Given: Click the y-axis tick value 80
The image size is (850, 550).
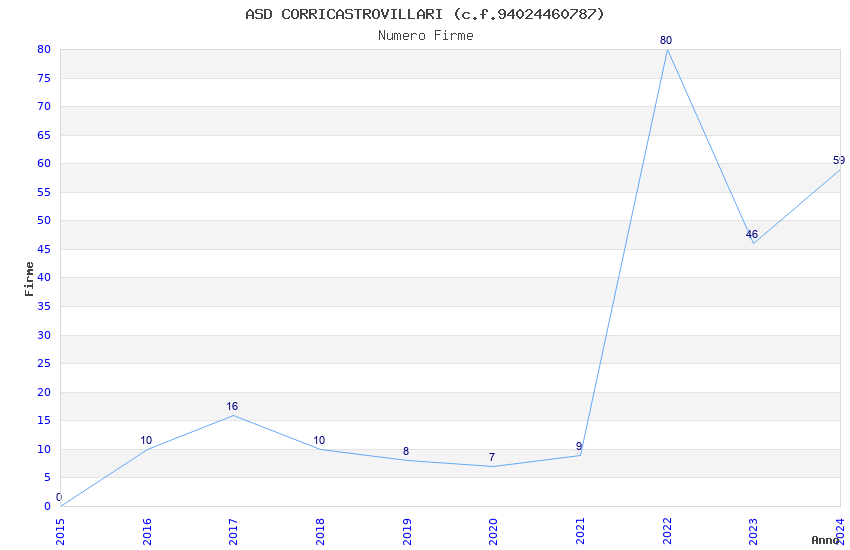Looking at the screenshot, I should point(44,49).
